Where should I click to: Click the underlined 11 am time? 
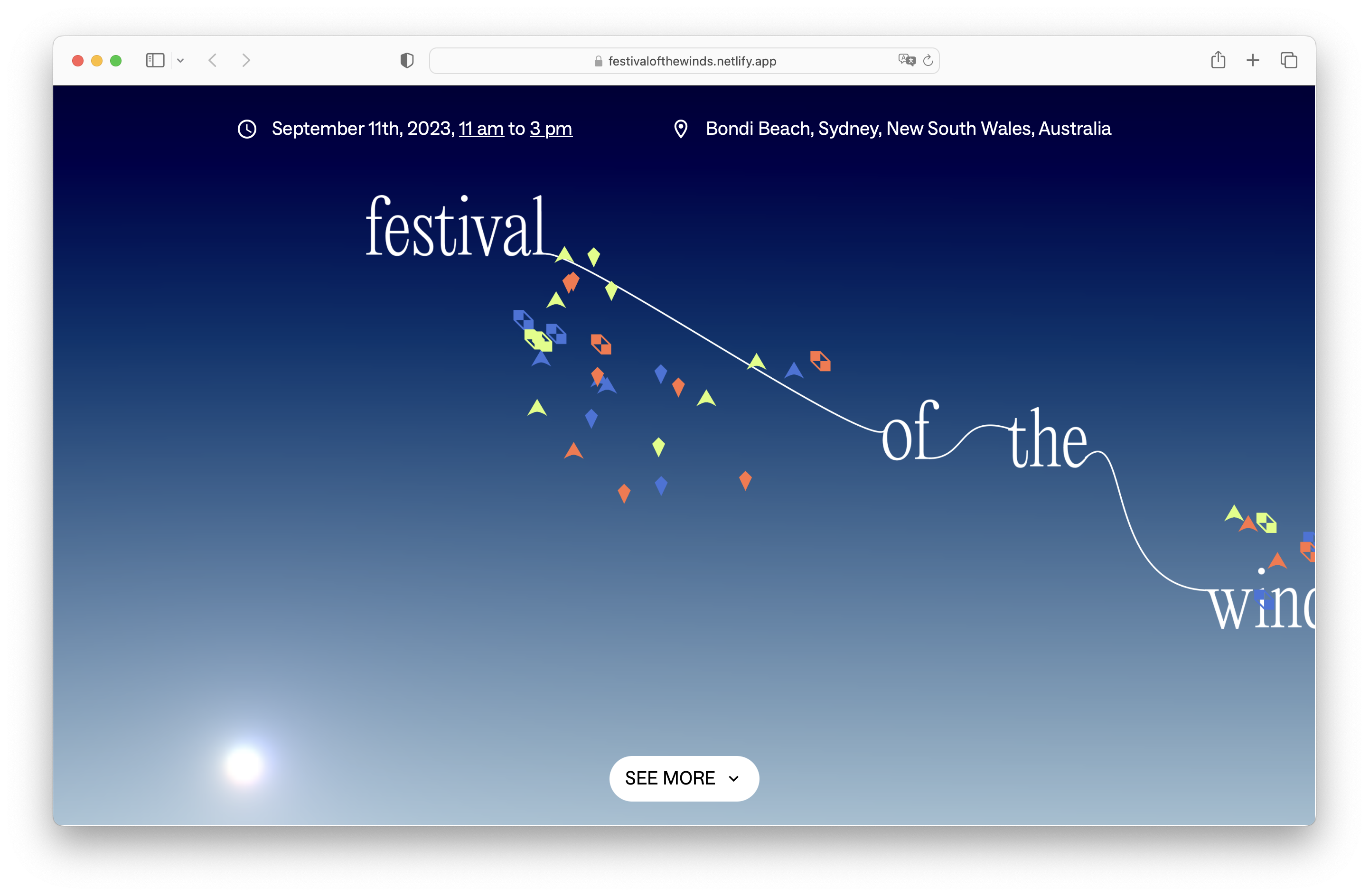click(481, 129)
